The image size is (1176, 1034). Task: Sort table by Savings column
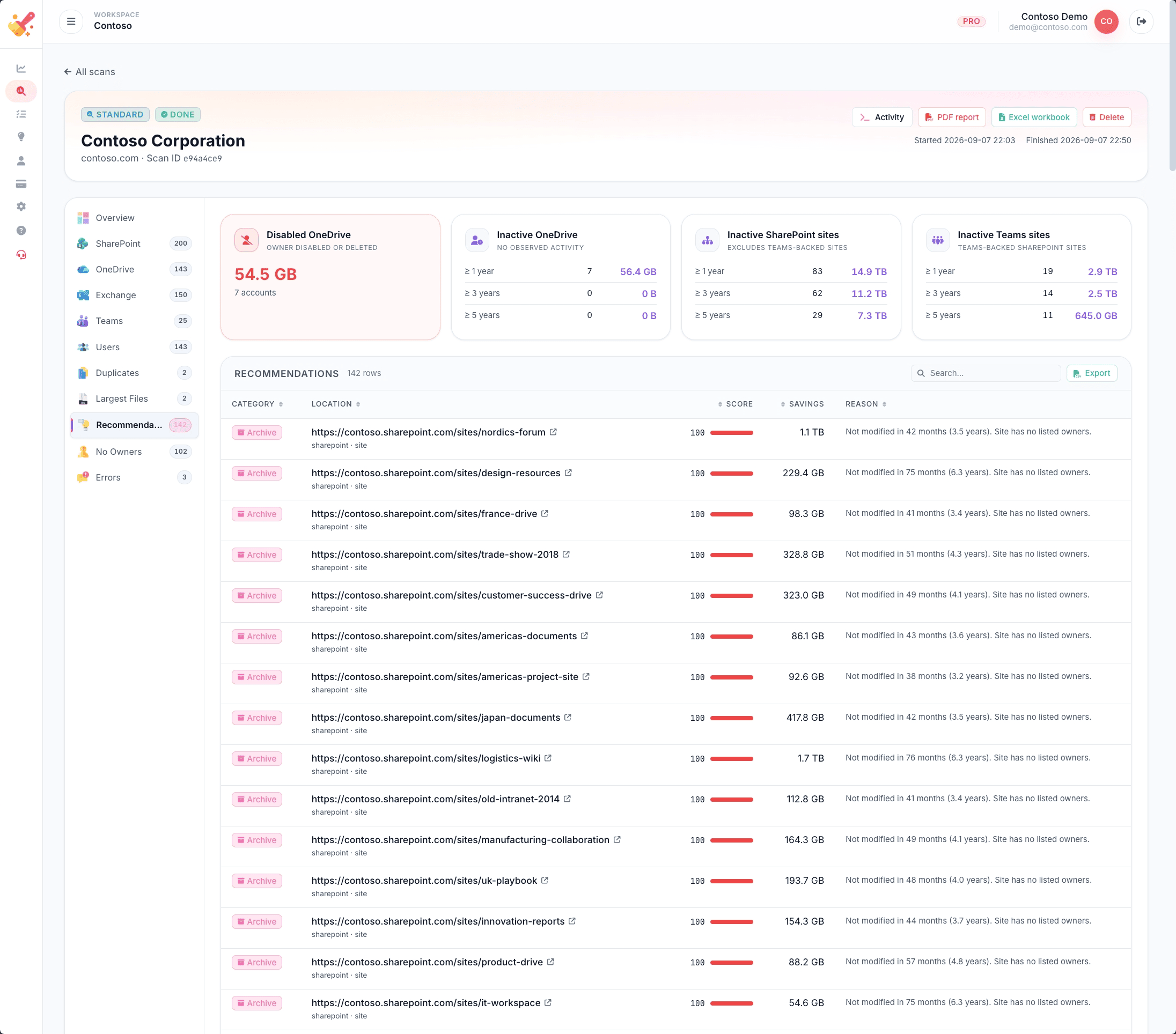[802, 404]
